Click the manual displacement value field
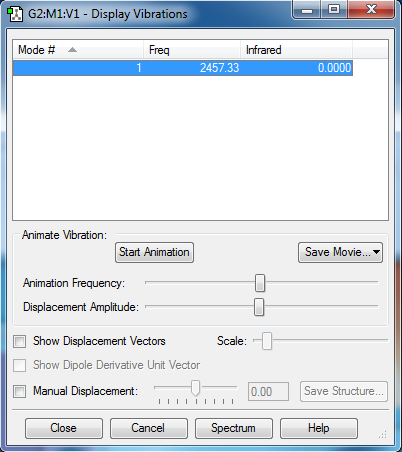The image size is (402, 452). pos(268,392)
